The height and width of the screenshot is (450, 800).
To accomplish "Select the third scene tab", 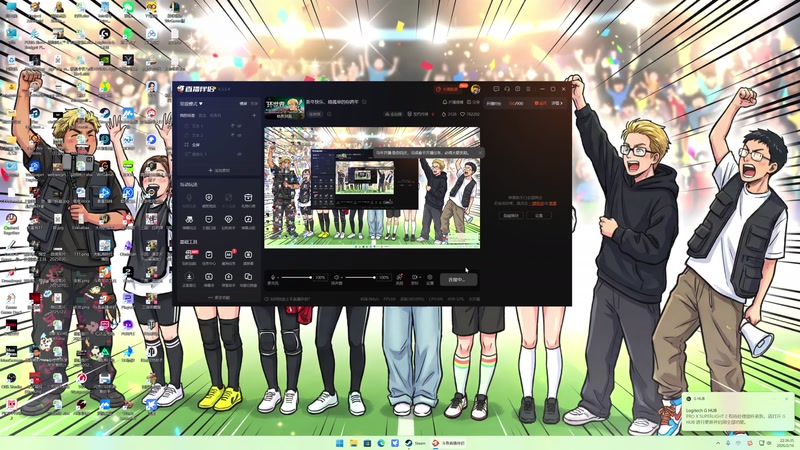I will (x=215, y=115).
